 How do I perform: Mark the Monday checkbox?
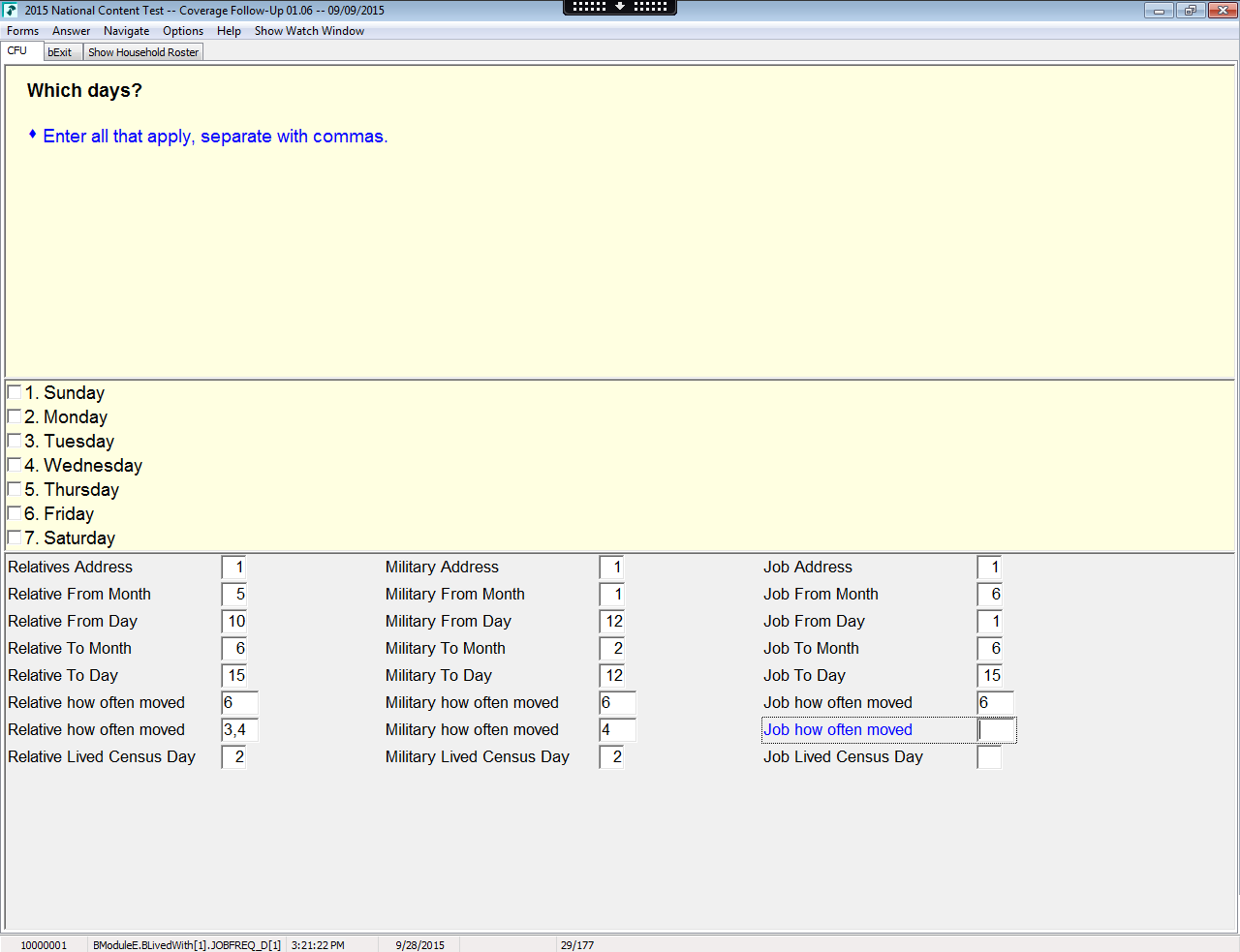point(15,416)
